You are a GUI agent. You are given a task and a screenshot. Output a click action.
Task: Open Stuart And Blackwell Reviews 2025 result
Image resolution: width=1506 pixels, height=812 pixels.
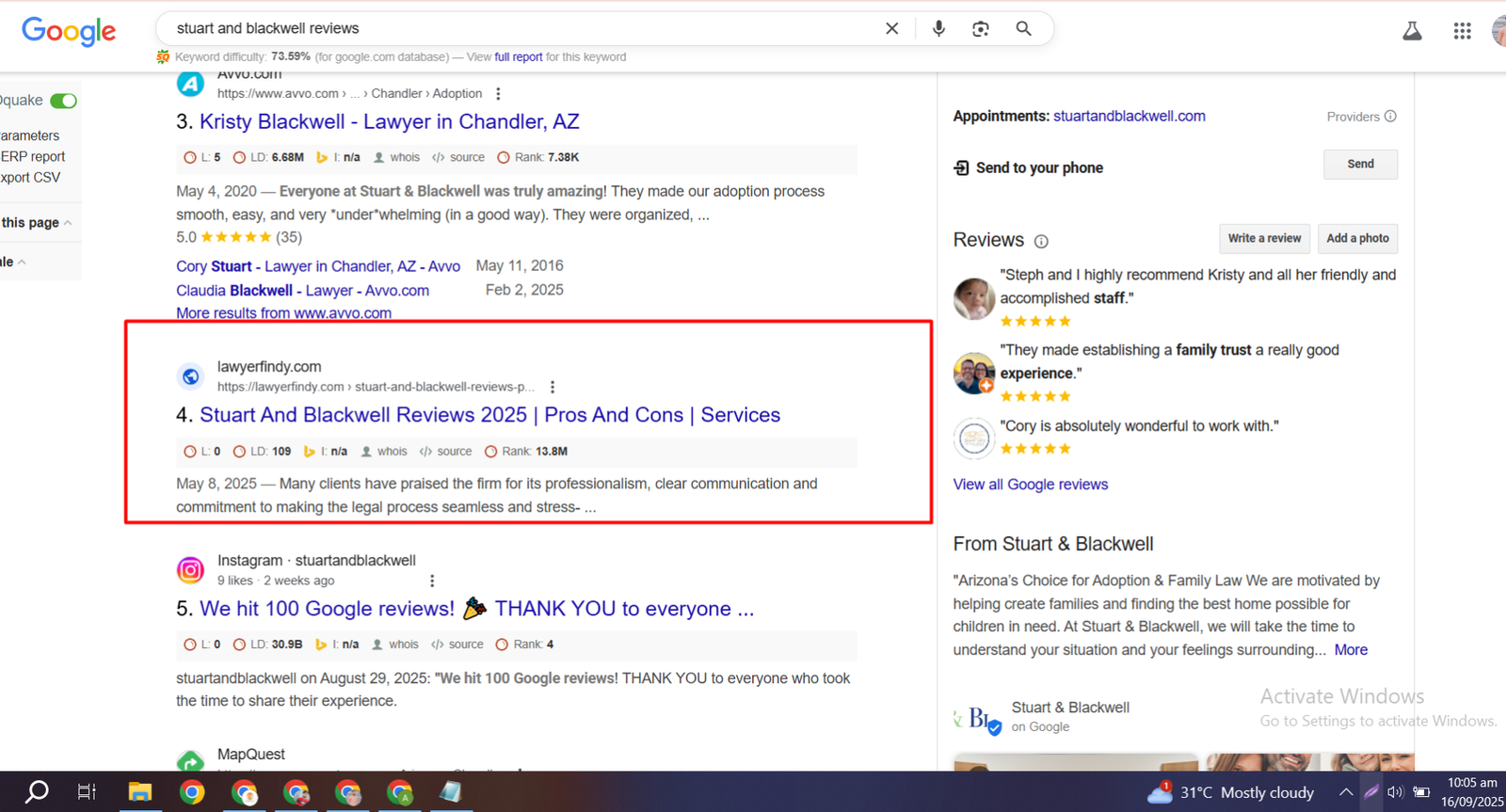click(489, 415)
